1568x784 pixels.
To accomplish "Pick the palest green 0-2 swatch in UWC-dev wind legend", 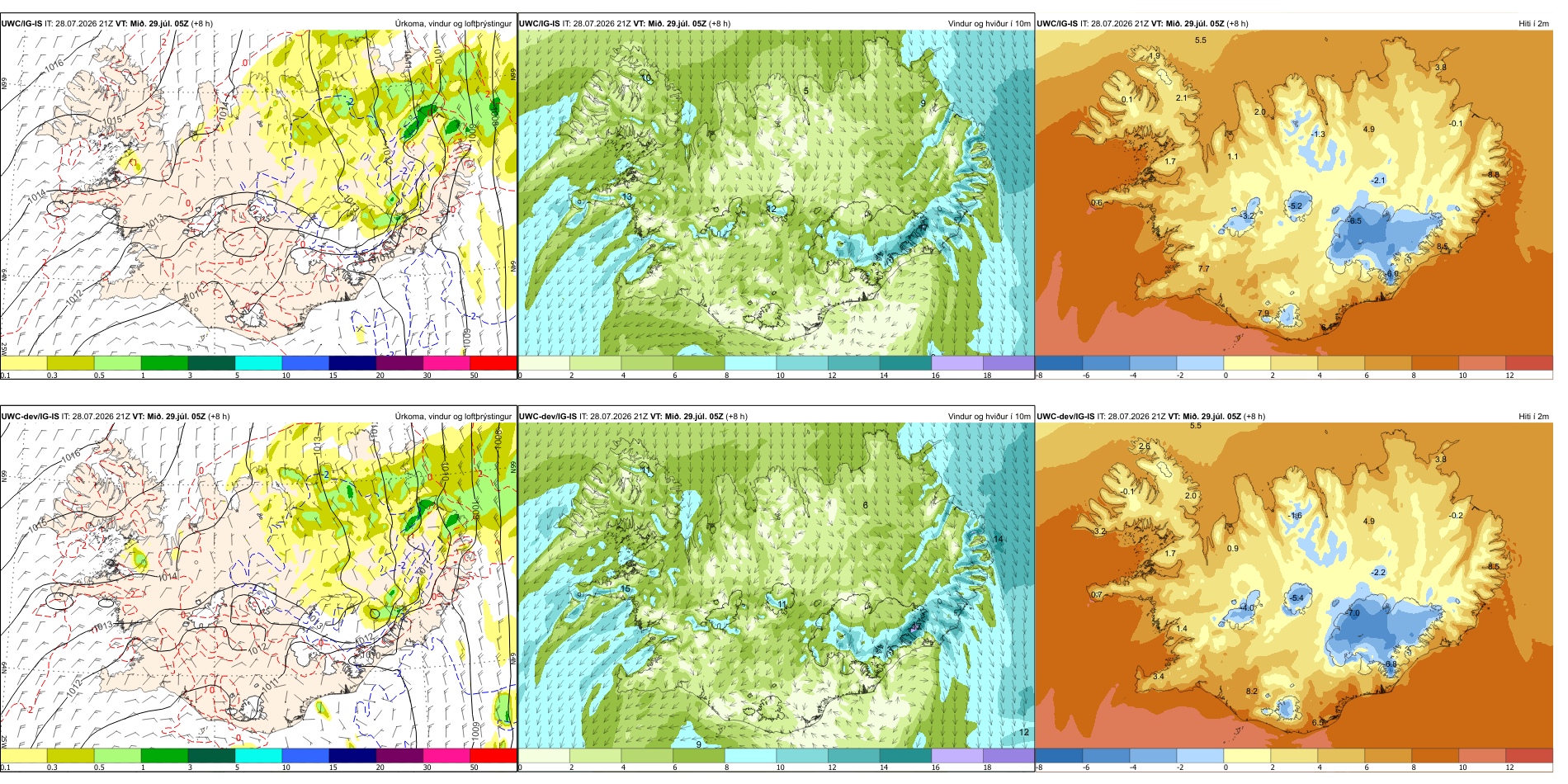I will click(544, 756).
